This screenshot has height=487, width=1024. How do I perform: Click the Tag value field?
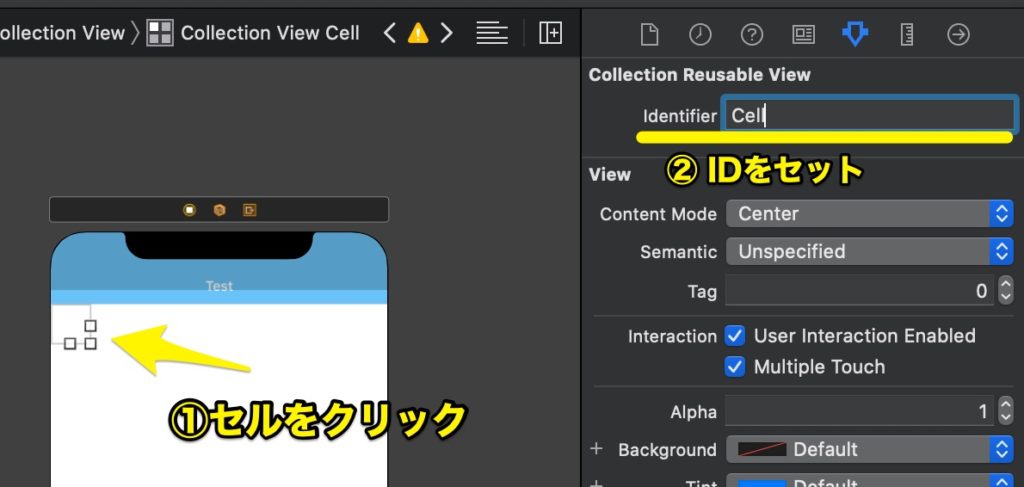tap(859, 291)
